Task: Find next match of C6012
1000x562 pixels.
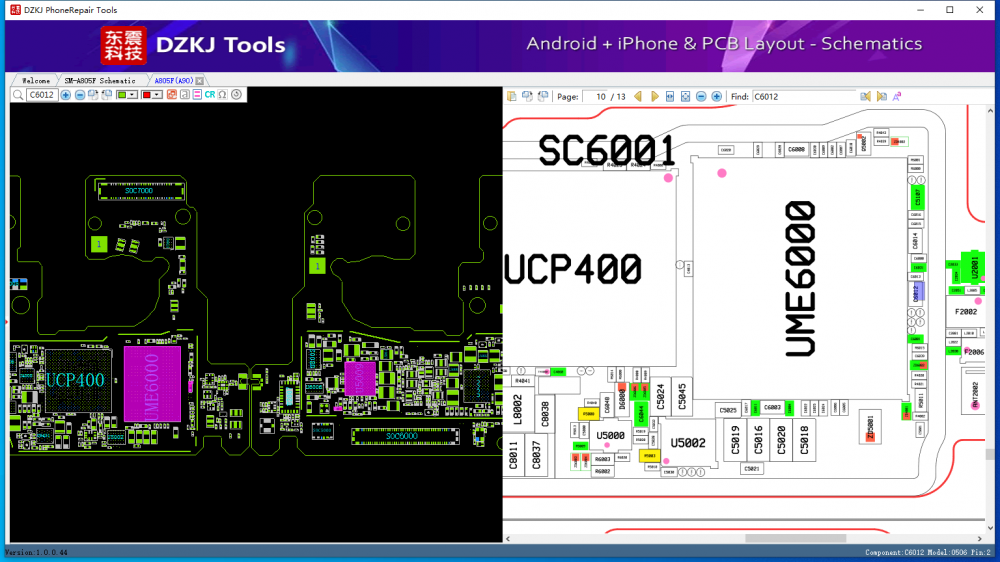Action: pyautogui.click(x=881, y=96)
